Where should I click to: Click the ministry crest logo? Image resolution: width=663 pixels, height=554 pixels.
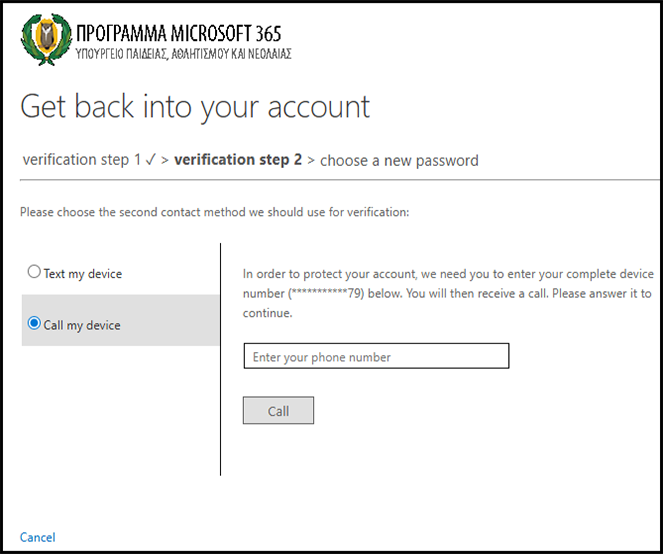pos(41,39)
